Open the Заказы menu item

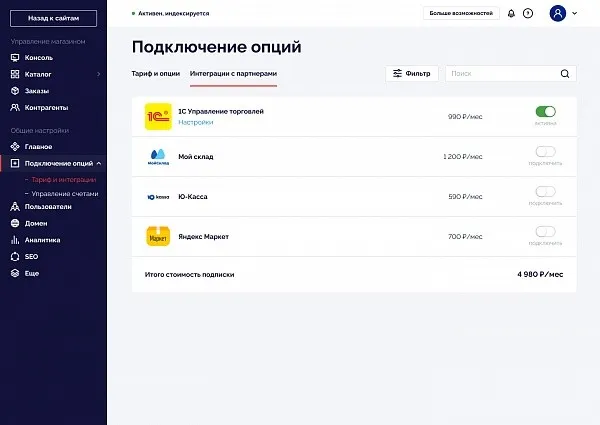54,91
